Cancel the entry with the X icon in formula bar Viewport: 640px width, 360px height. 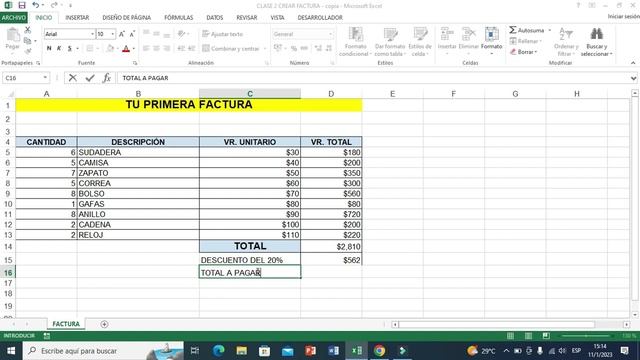click(73, 78)
